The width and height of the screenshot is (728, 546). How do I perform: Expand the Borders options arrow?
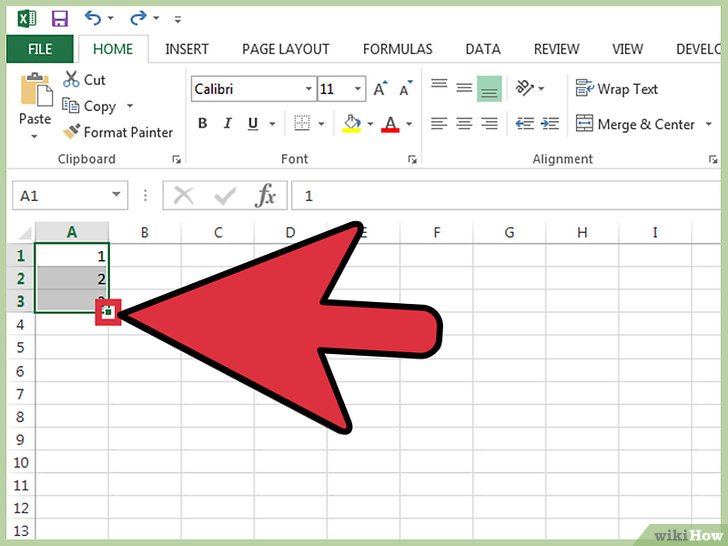[321, 124]
